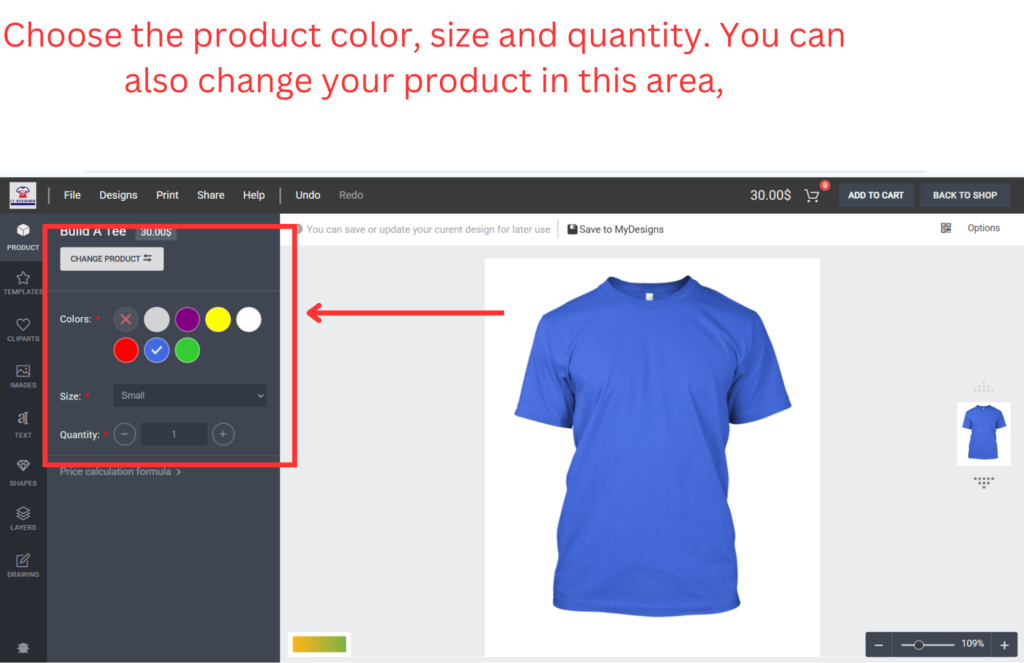Select the Drawing tool icon
Image resolution: width=1024 pixels, height=663 pixels.
coord(23,565)
